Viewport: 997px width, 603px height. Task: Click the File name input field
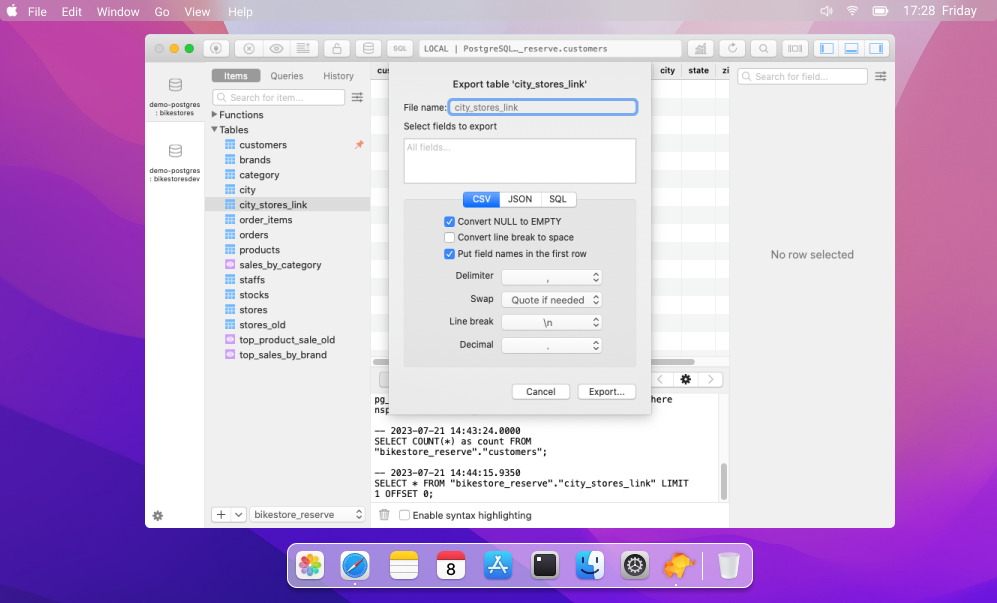(543, 107)
